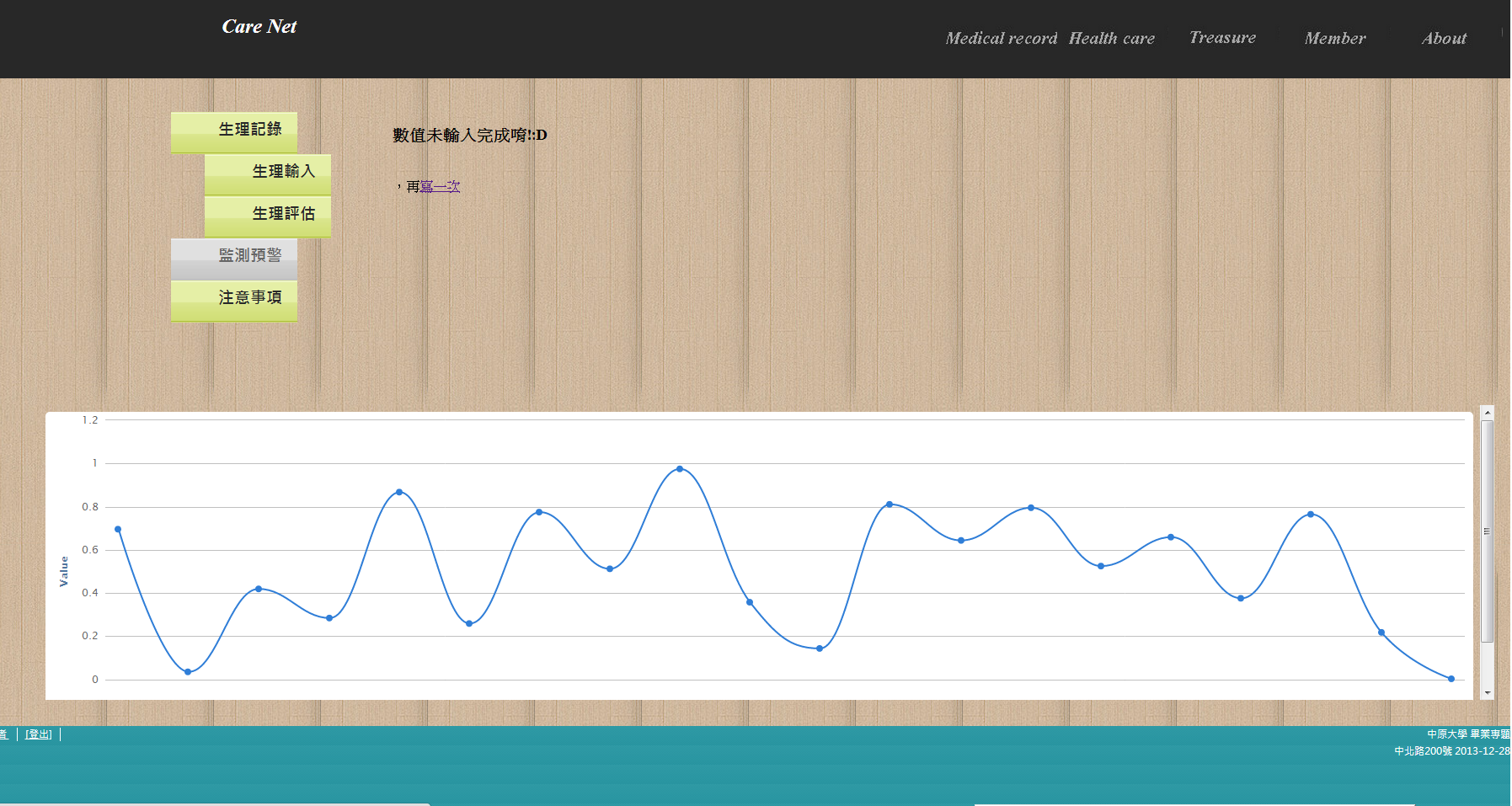The width and height of the screenshot is (1512, 806).
Task: Select the leftmost data point on the chart
Action: [x=118, y=530]
